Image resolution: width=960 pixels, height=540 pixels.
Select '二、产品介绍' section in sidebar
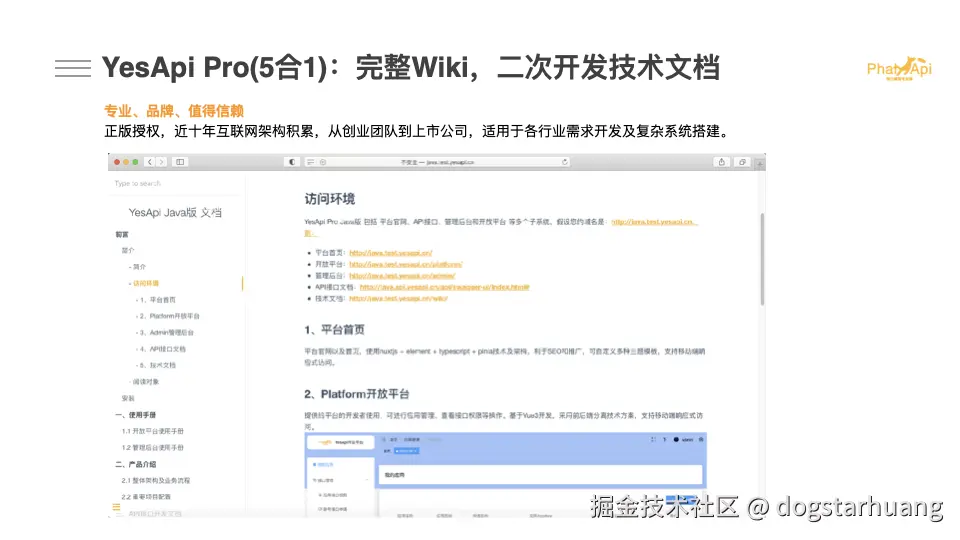[135, 464]
